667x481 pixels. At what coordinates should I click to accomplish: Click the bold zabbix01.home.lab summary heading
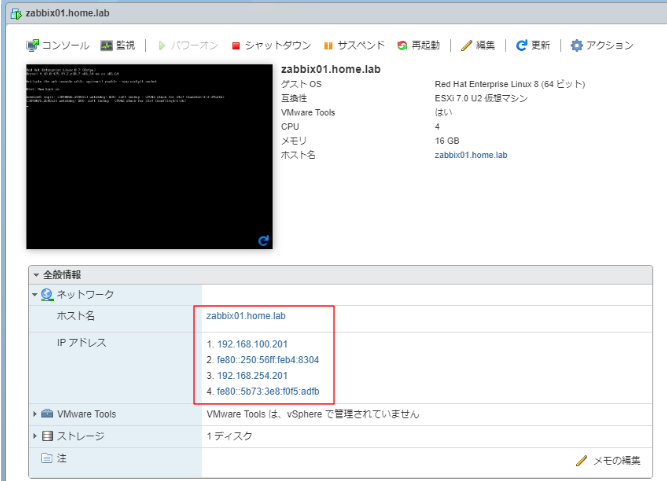tap(331, 69)
